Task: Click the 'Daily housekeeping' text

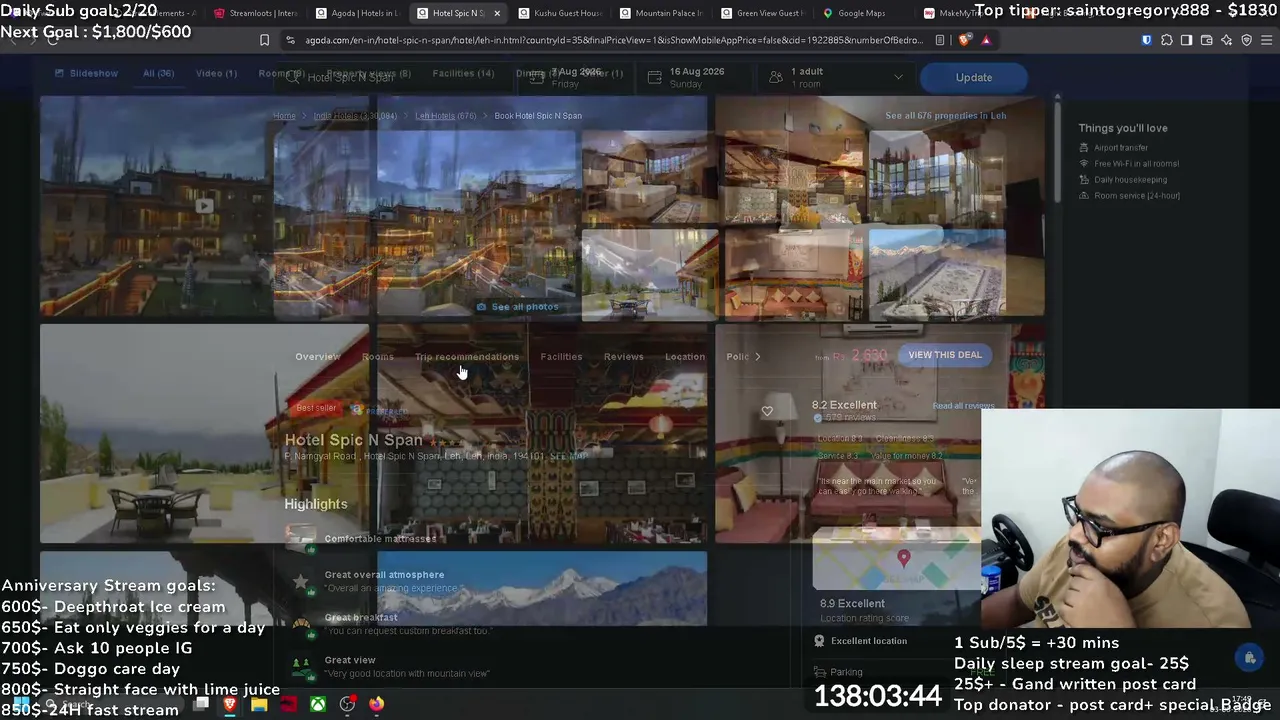Action: (1131, 180)
